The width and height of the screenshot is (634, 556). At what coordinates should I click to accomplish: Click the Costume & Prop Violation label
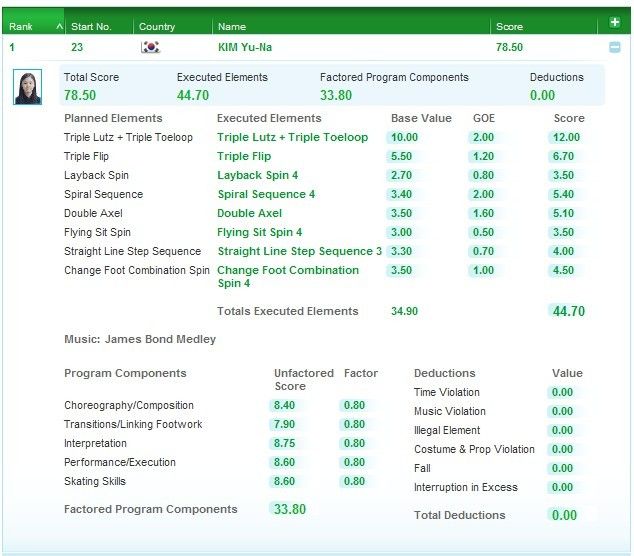click(474, 450)
